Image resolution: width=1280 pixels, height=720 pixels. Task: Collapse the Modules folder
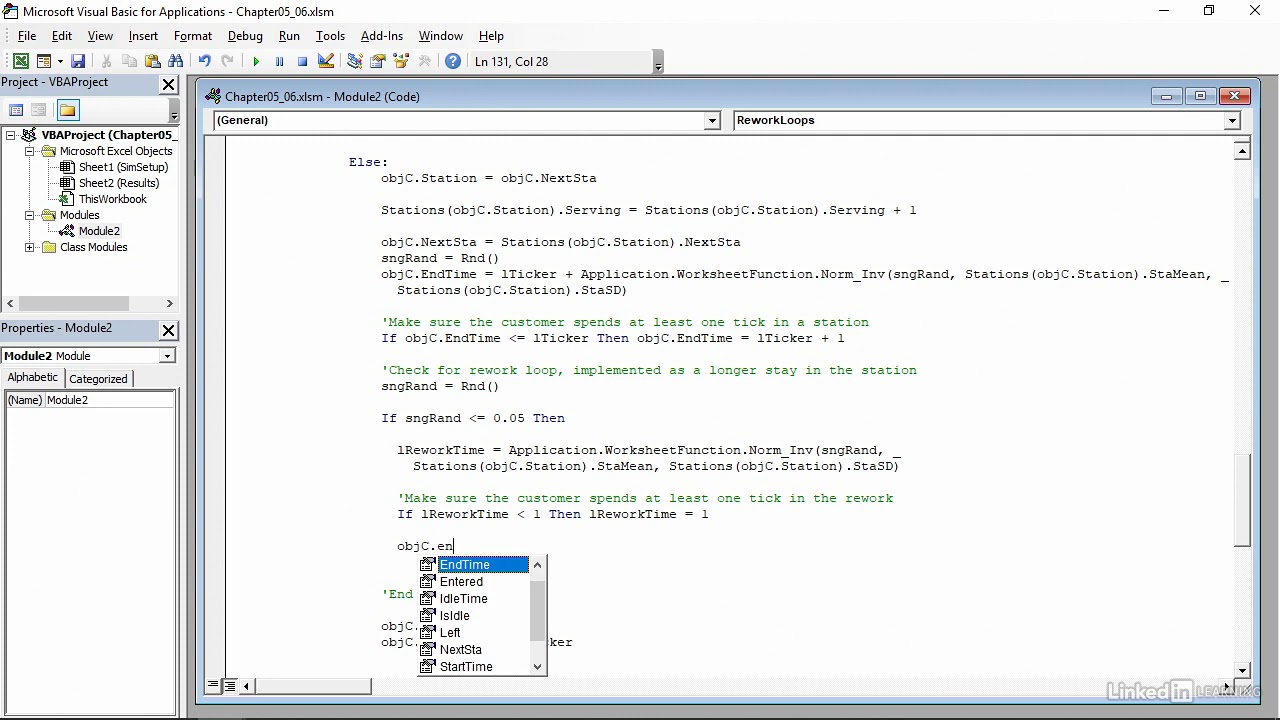tap(30, 215)
